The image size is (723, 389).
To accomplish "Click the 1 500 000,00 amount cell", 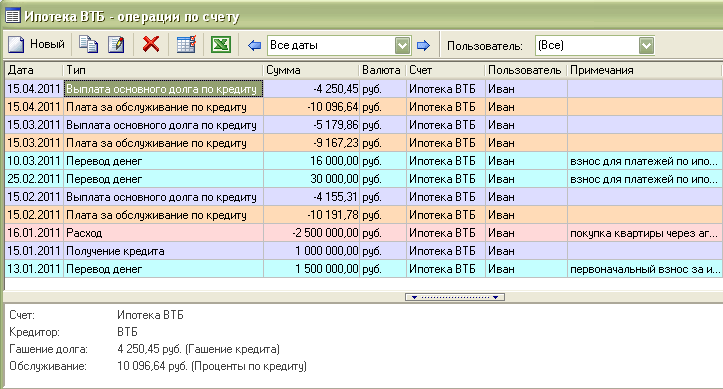I will pyautogui.click(x=312, y=269).
